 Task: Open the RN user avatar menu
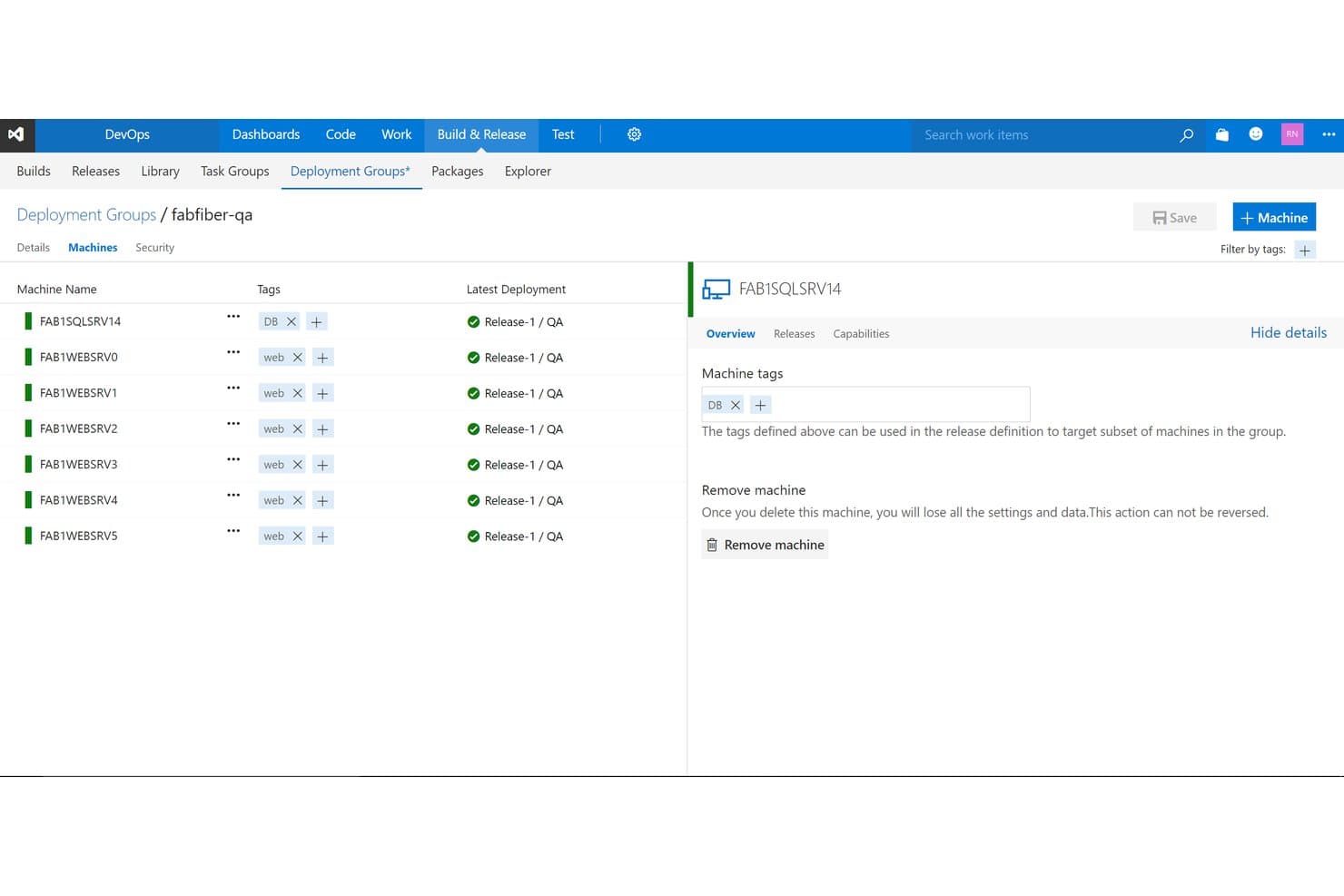point(1292,134)
